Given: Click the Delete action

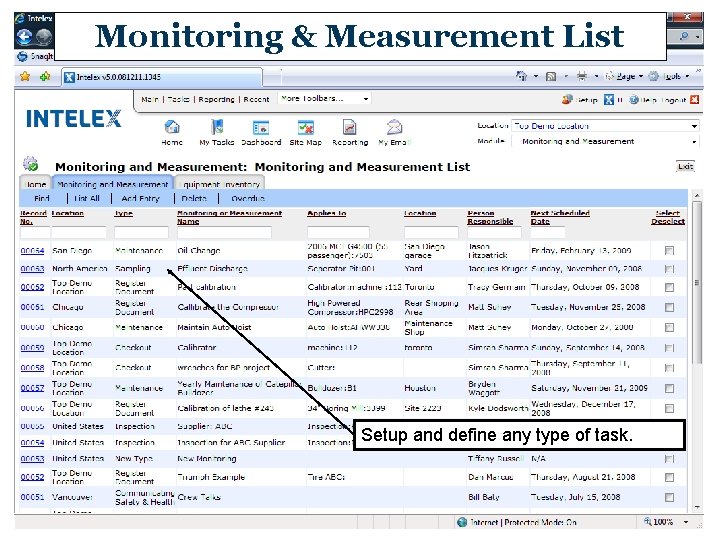Looking at the screenshot, I should coord(194,198).
